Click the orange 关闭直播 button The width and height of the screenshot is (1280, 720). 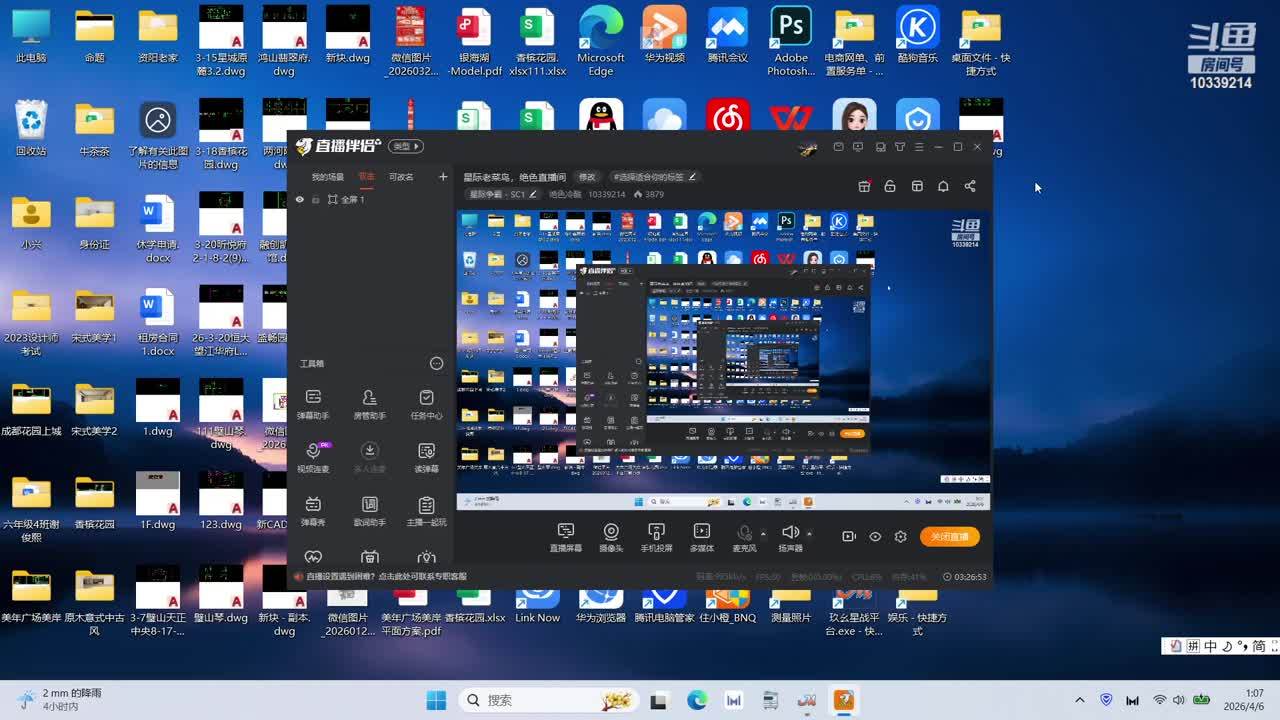click(x=949, y=537)
